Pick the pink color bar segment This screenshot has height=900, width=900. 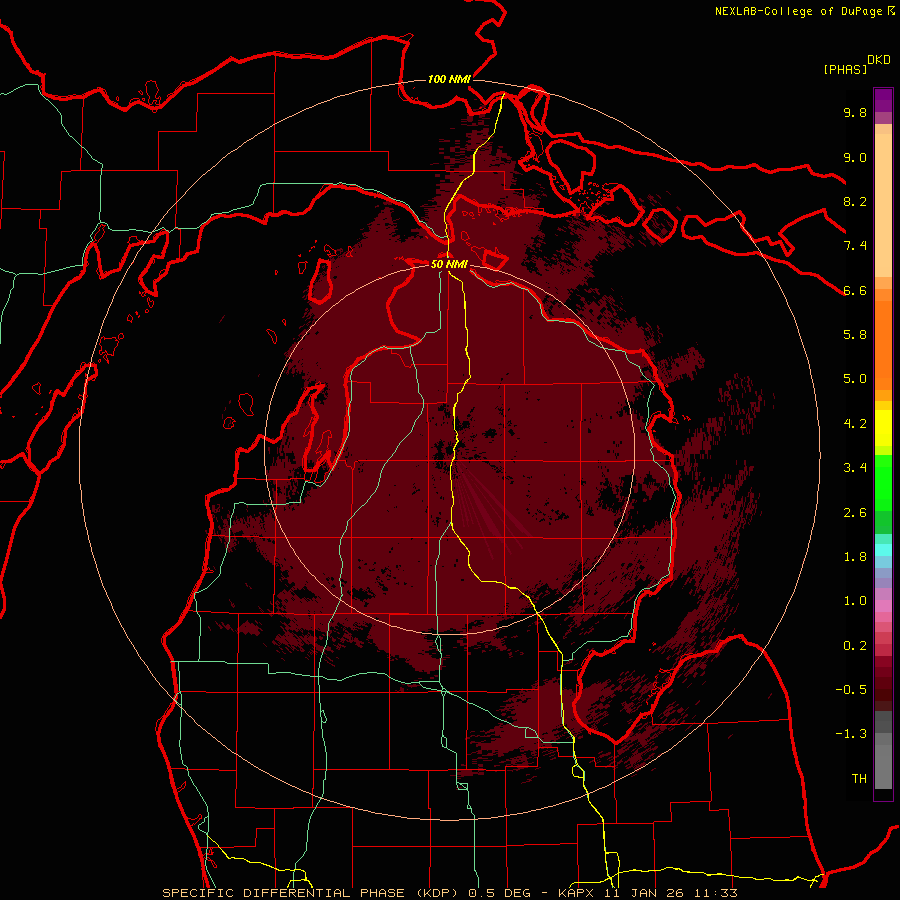point(883,606)
